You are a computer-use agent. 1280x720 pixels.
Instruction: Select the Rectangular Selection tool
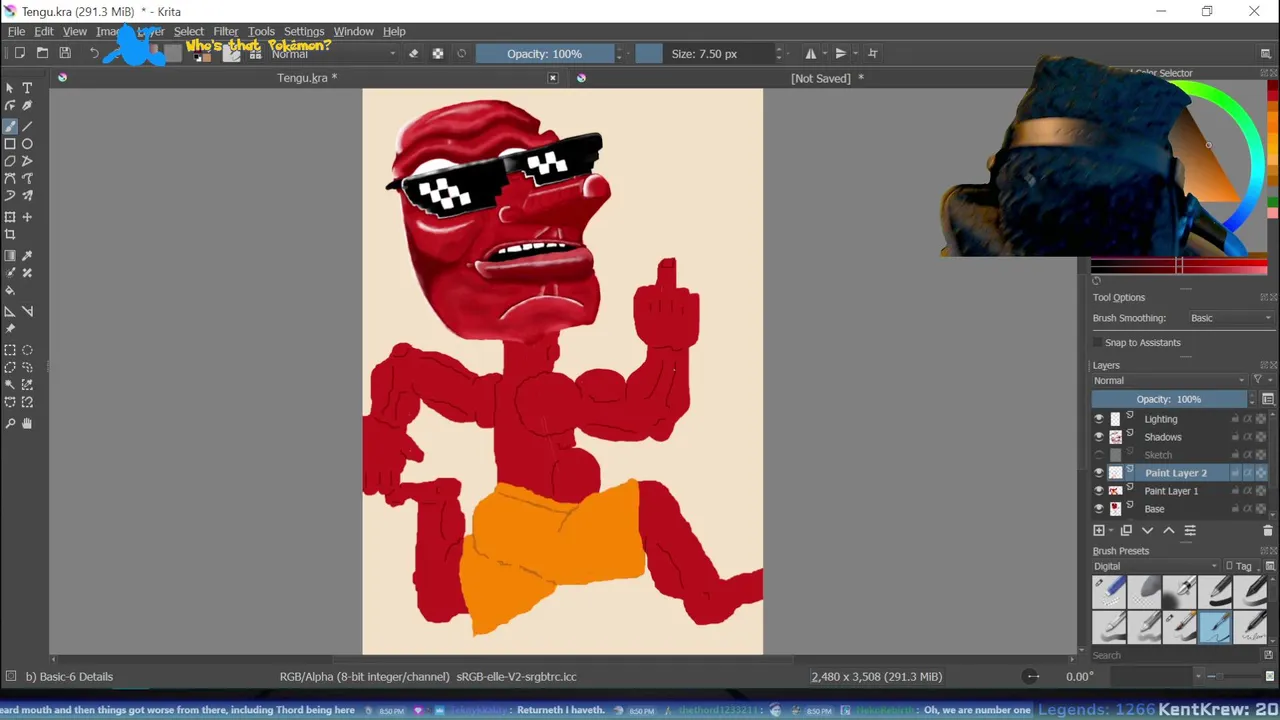tap(10, 350)
